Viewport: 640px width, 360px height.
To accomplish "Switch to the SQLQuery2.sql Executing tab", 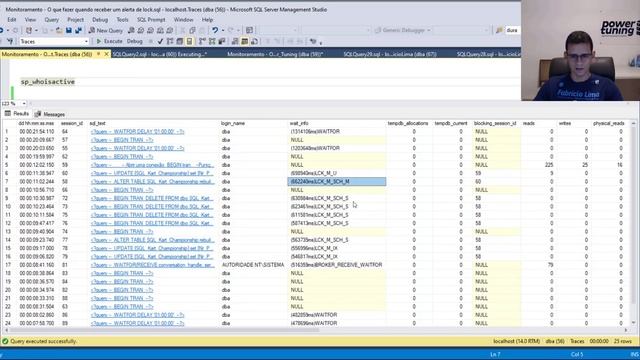I will point(160,54).
